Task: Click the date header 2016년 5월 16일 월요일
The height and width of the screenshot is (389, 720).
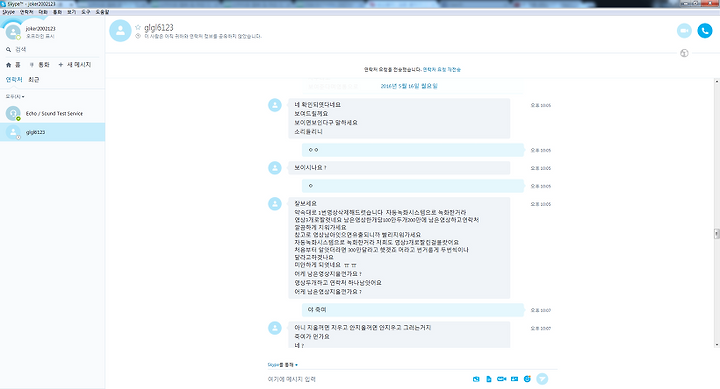Action: 409,86
